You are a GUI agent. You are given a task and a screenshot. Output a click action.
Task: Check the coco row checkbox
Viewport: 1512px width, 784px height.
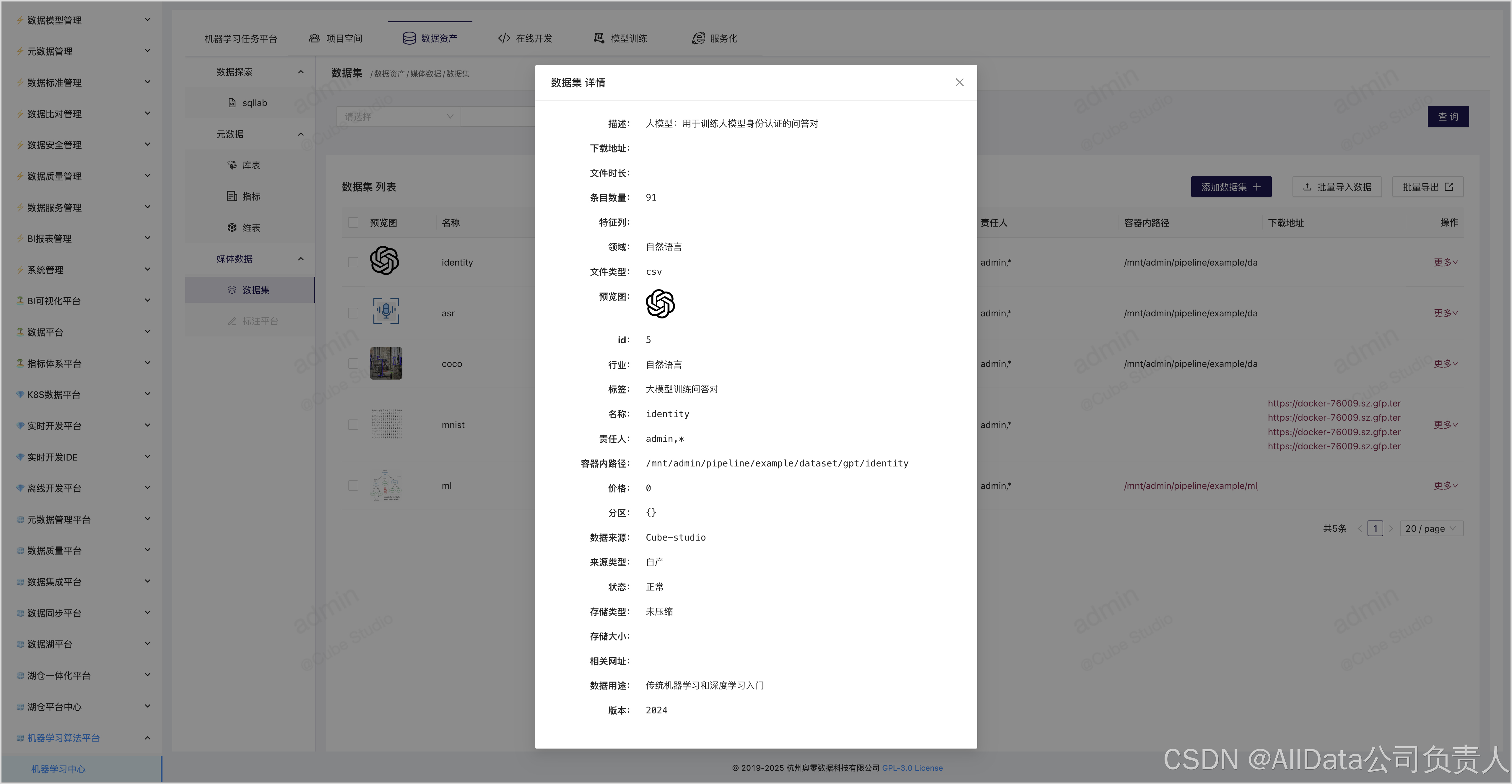(353, 364)
